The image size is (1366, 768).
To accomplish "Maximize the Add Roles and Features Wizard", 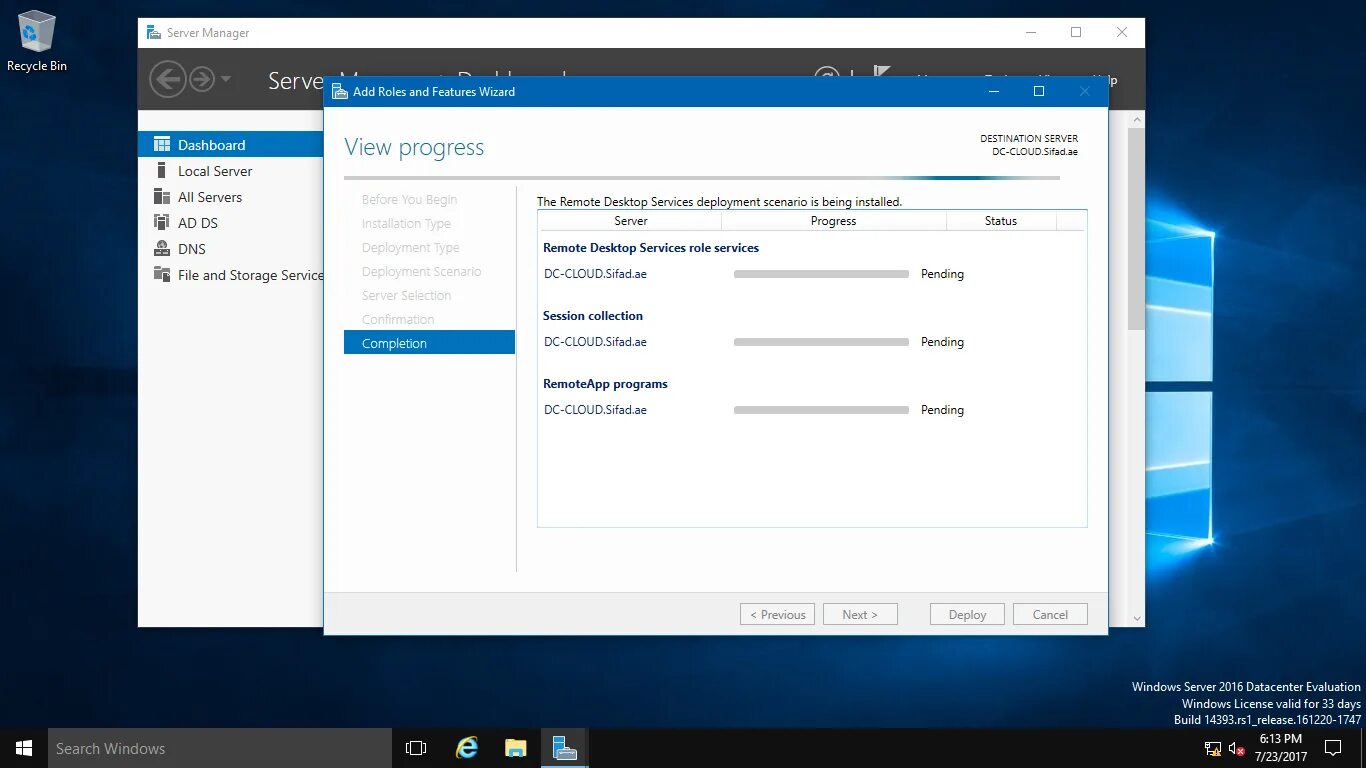I will (1039, 91).
